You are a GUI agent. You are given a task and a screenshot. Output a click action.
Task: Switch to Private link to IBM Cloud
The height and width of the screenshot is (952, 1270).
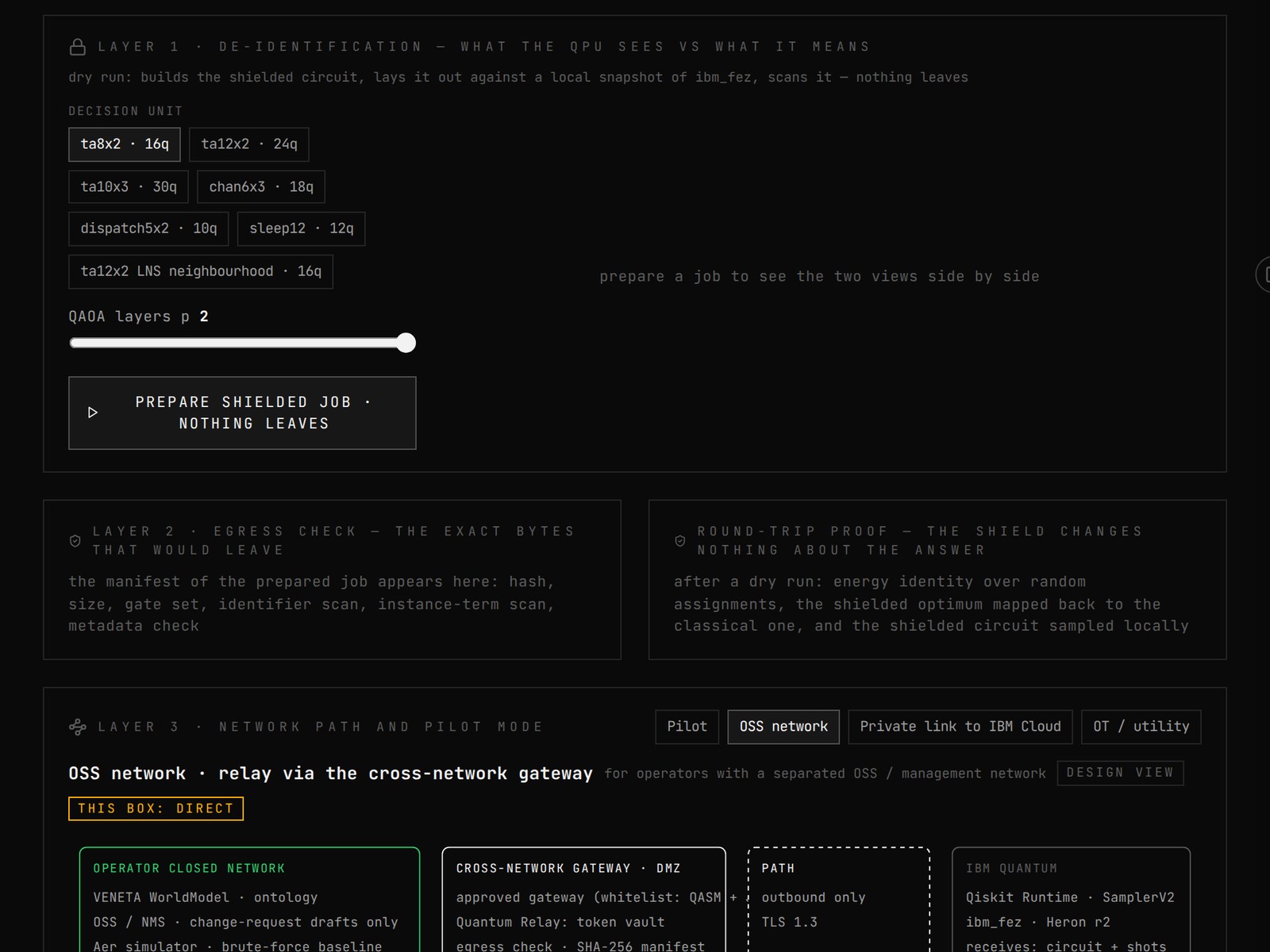(x=960, y=727)
